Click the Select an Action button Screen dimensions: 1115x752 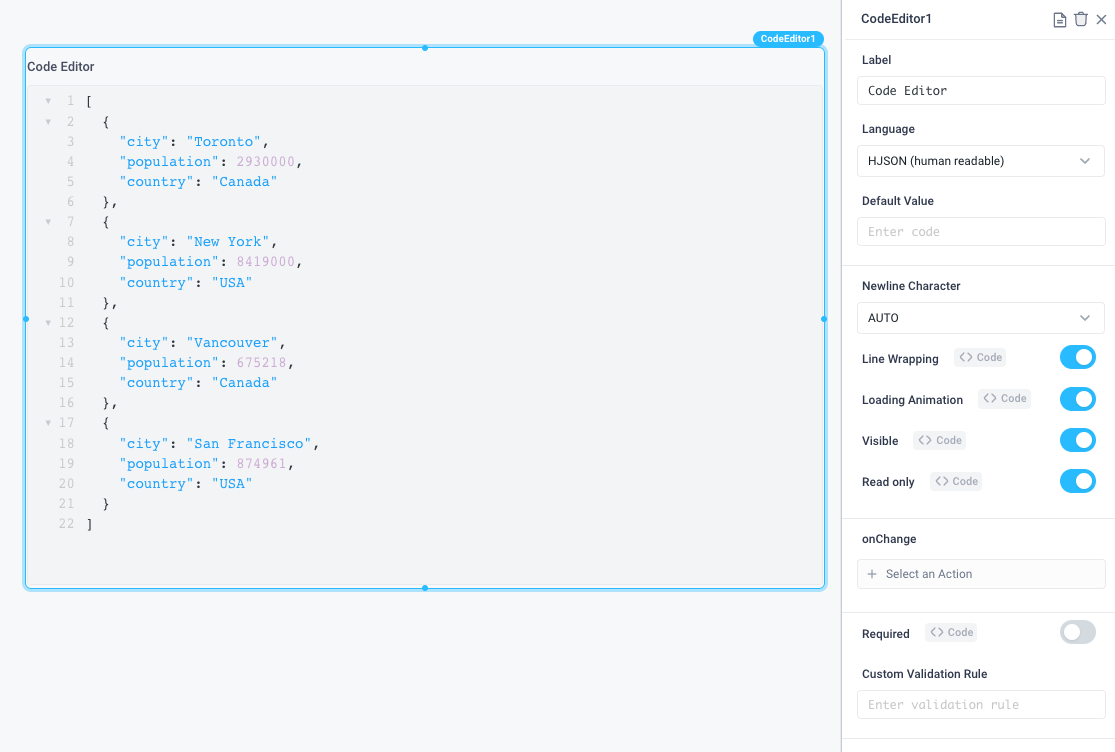[x=980, y=573]
